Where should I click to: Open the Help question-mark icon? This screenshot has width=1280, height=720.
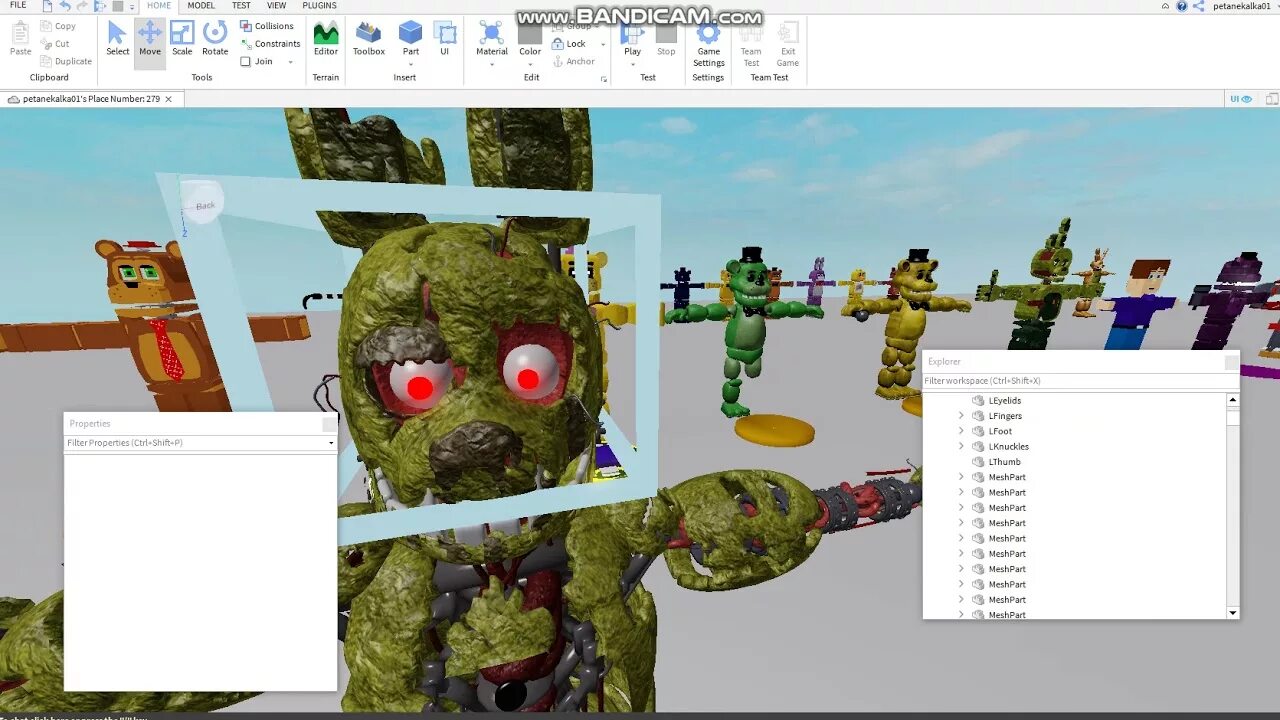[1182, 6]
